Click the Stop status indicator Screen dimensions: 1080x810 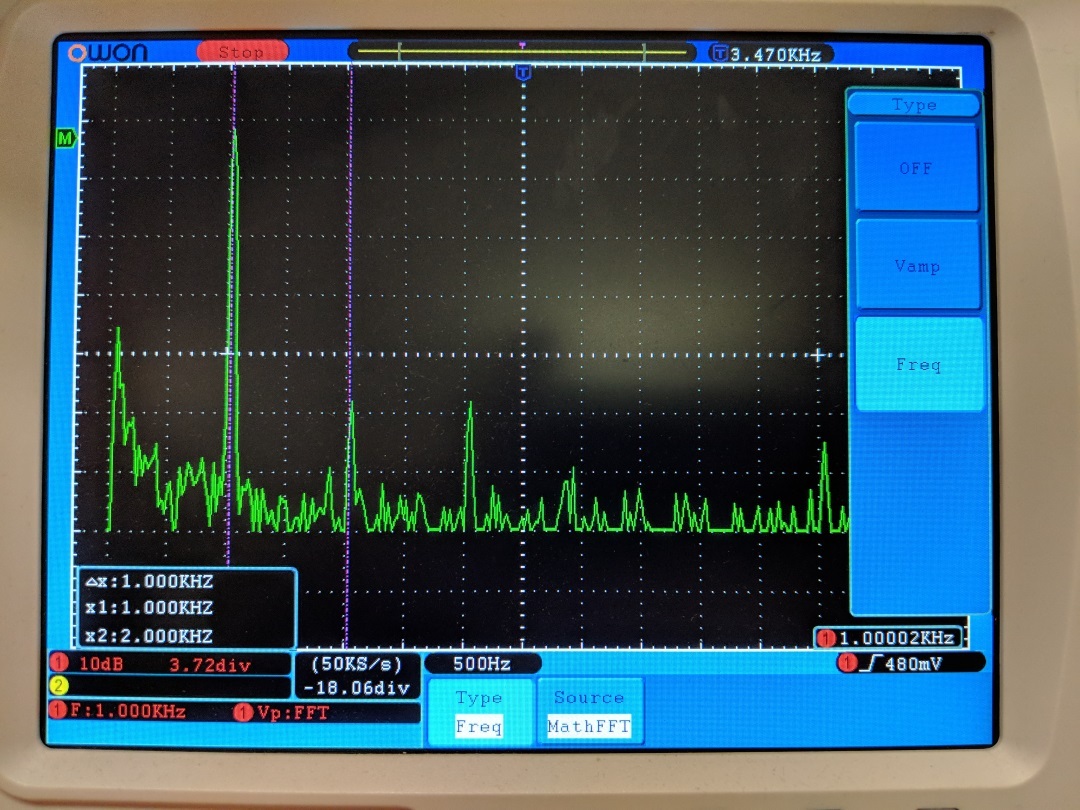243,50
